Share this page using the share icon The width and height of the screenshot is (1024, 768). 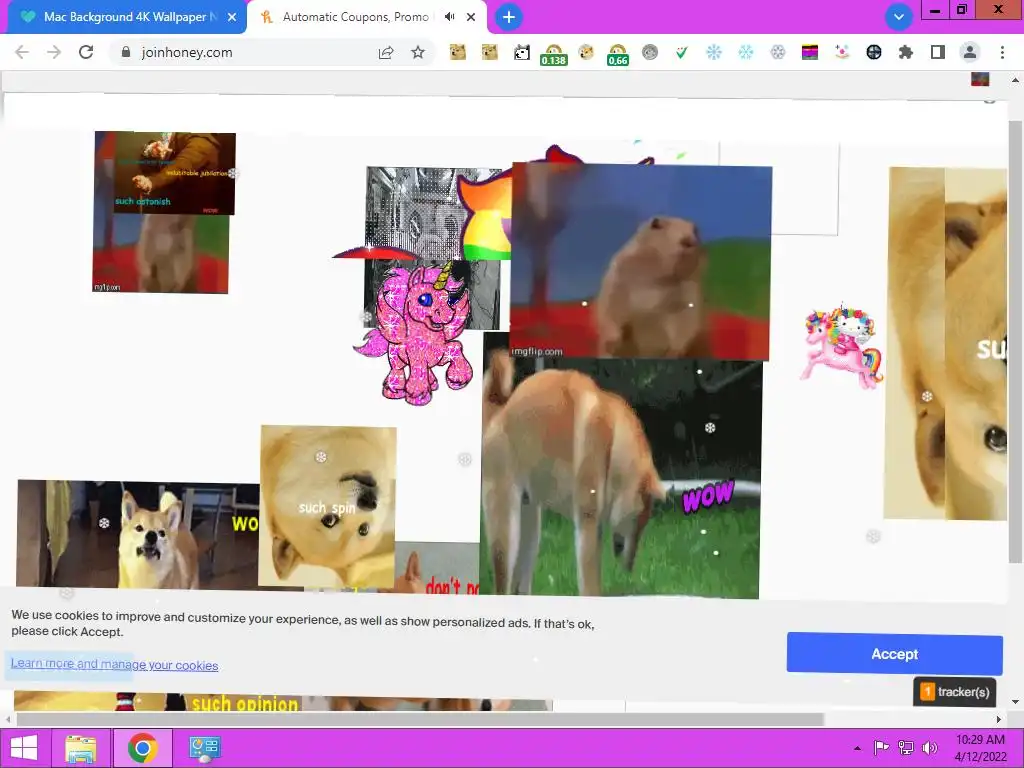pyautogui.click(x=386, y=52)
